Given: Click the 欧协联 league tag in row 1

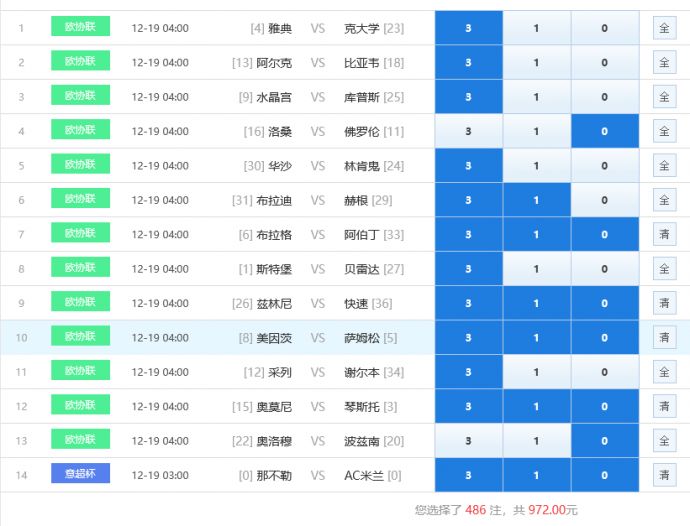Looking at the screenshot, I should coord(80,27).
